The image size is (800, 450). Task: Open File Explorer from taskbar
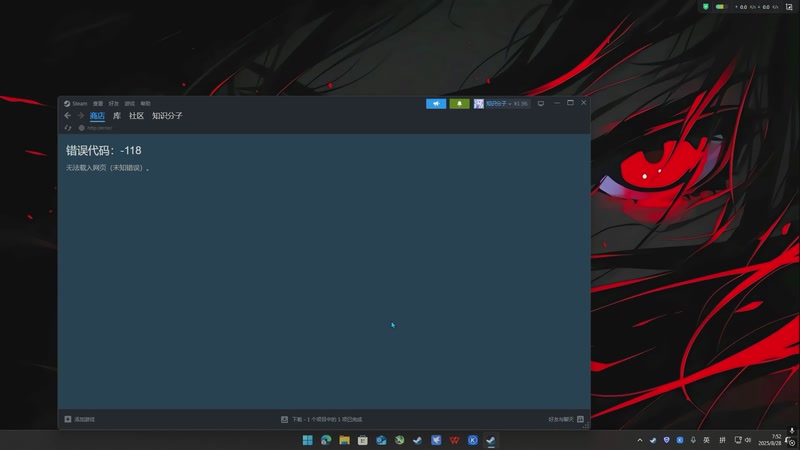344,440
